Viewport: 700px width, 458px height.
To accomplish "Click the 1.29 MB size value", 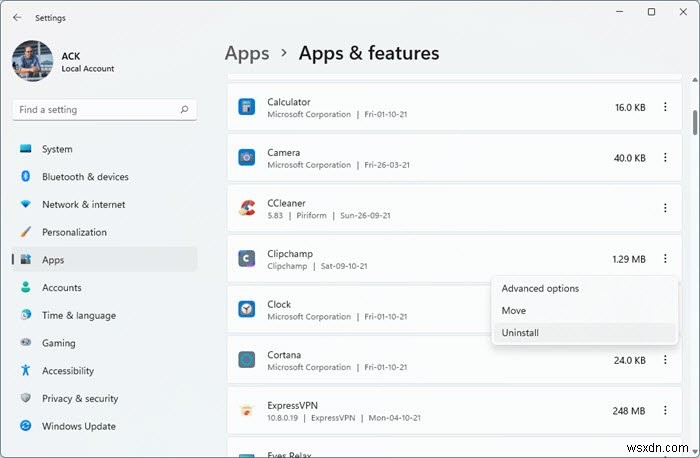I will (629, 259).
